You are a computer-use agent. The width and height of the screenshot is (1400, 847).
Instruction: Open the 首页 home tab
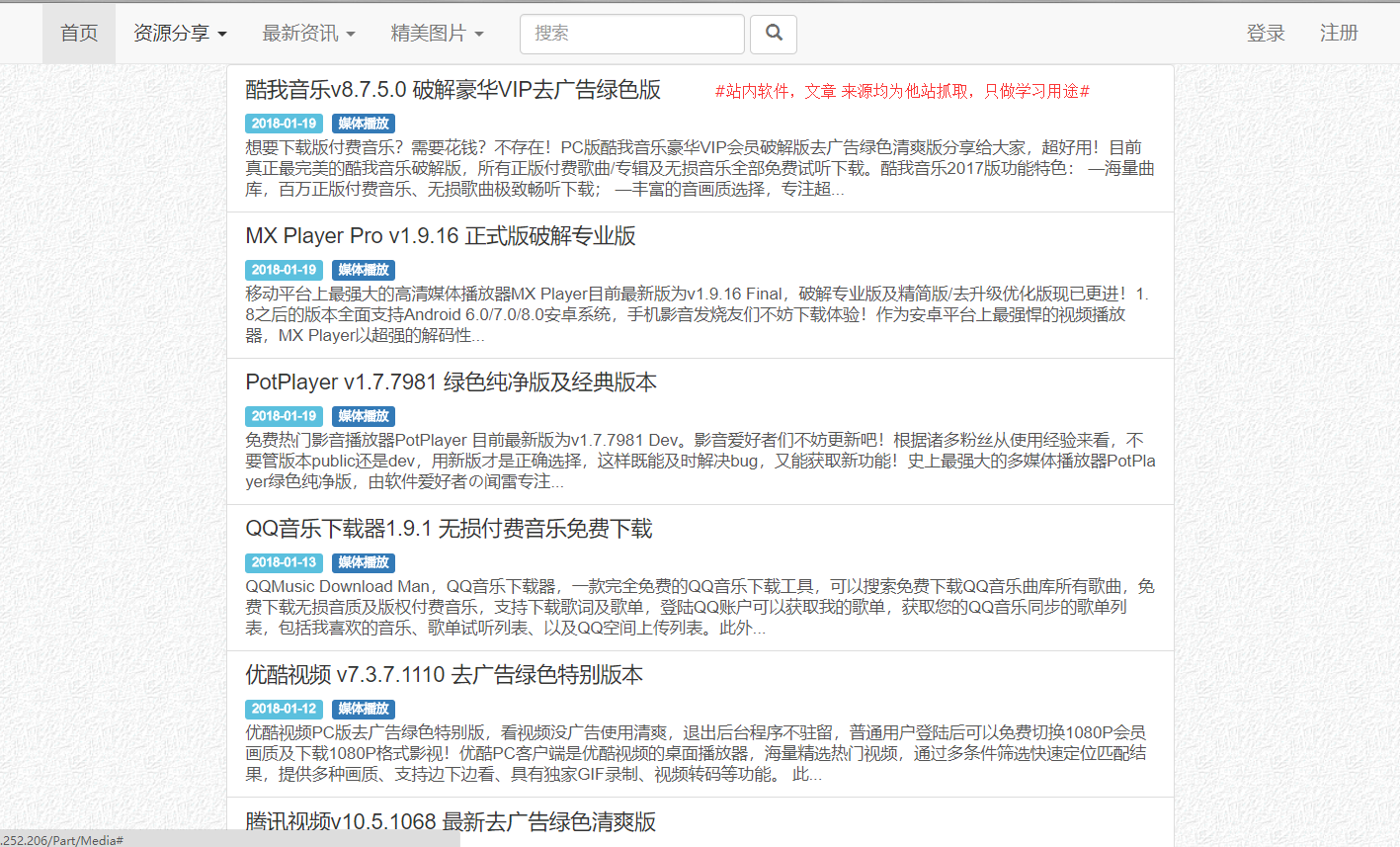click(79, 34)
